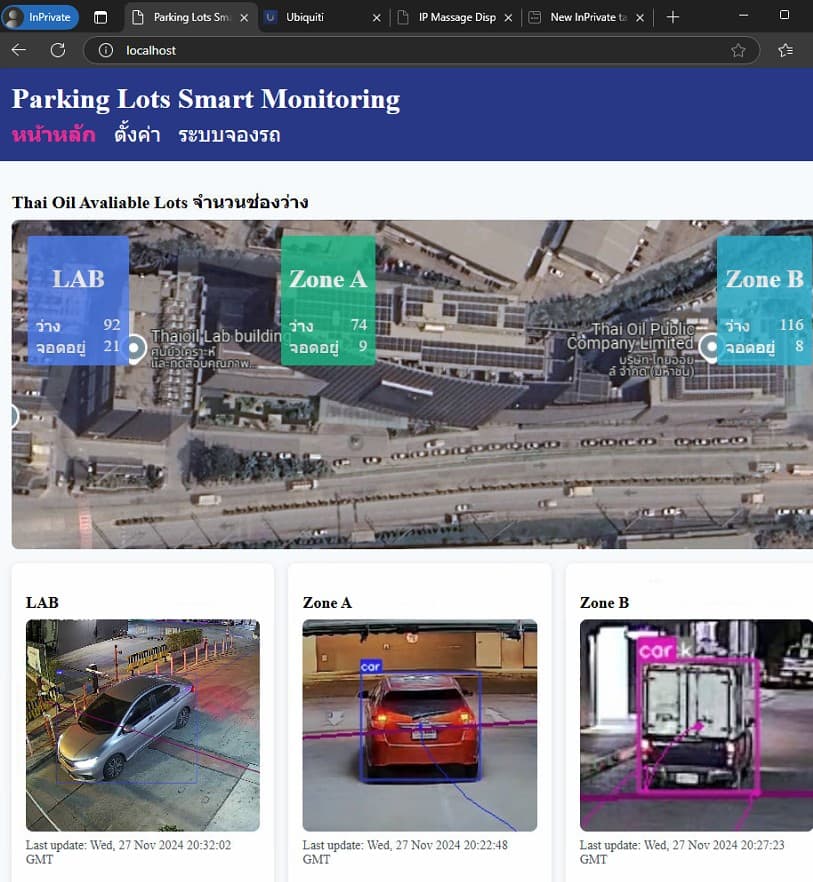Add this page to favorites star icon

pyautogui.click(x=738, y=51)
